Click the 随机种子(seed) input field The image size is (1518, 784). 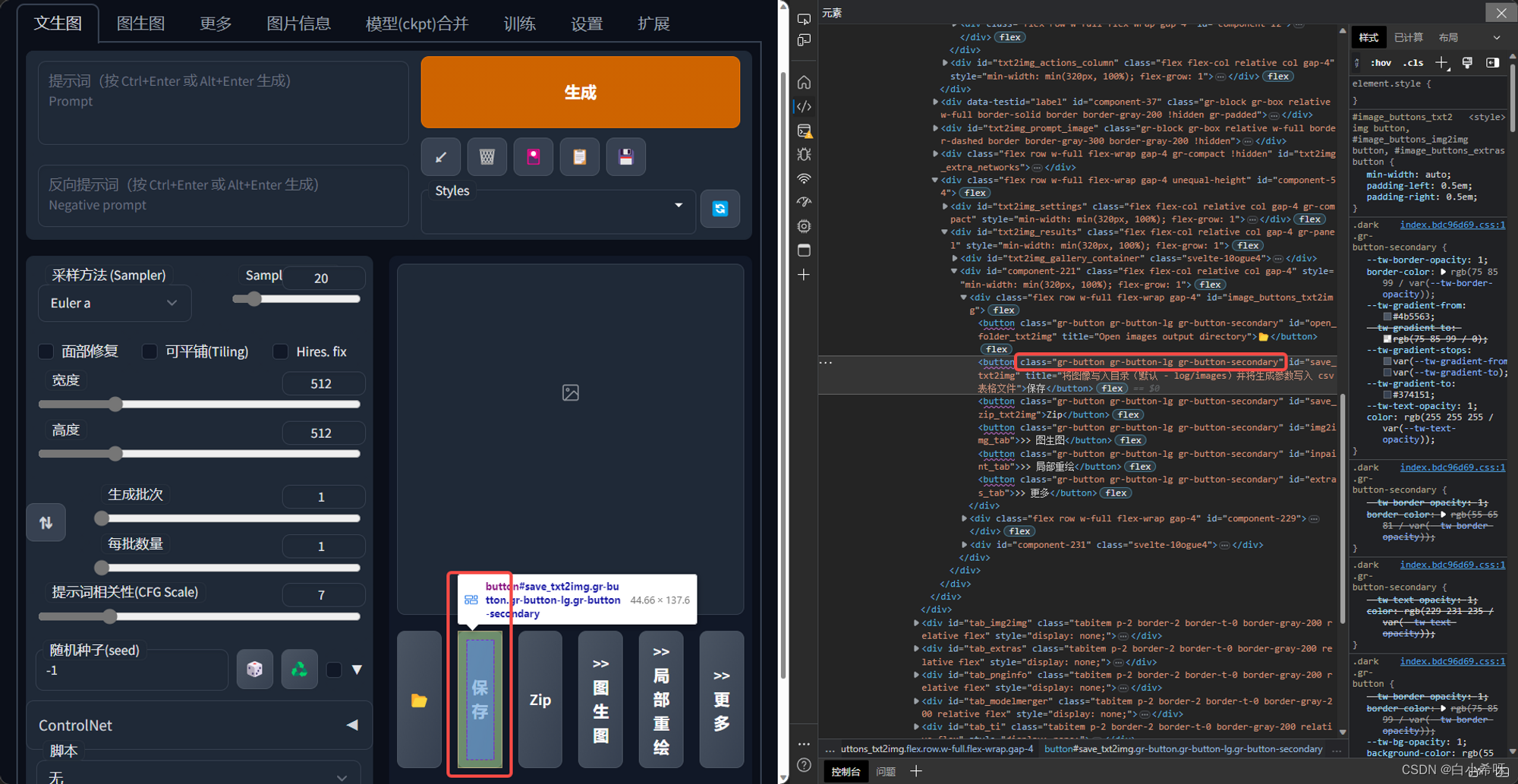[x=132, y=670]
